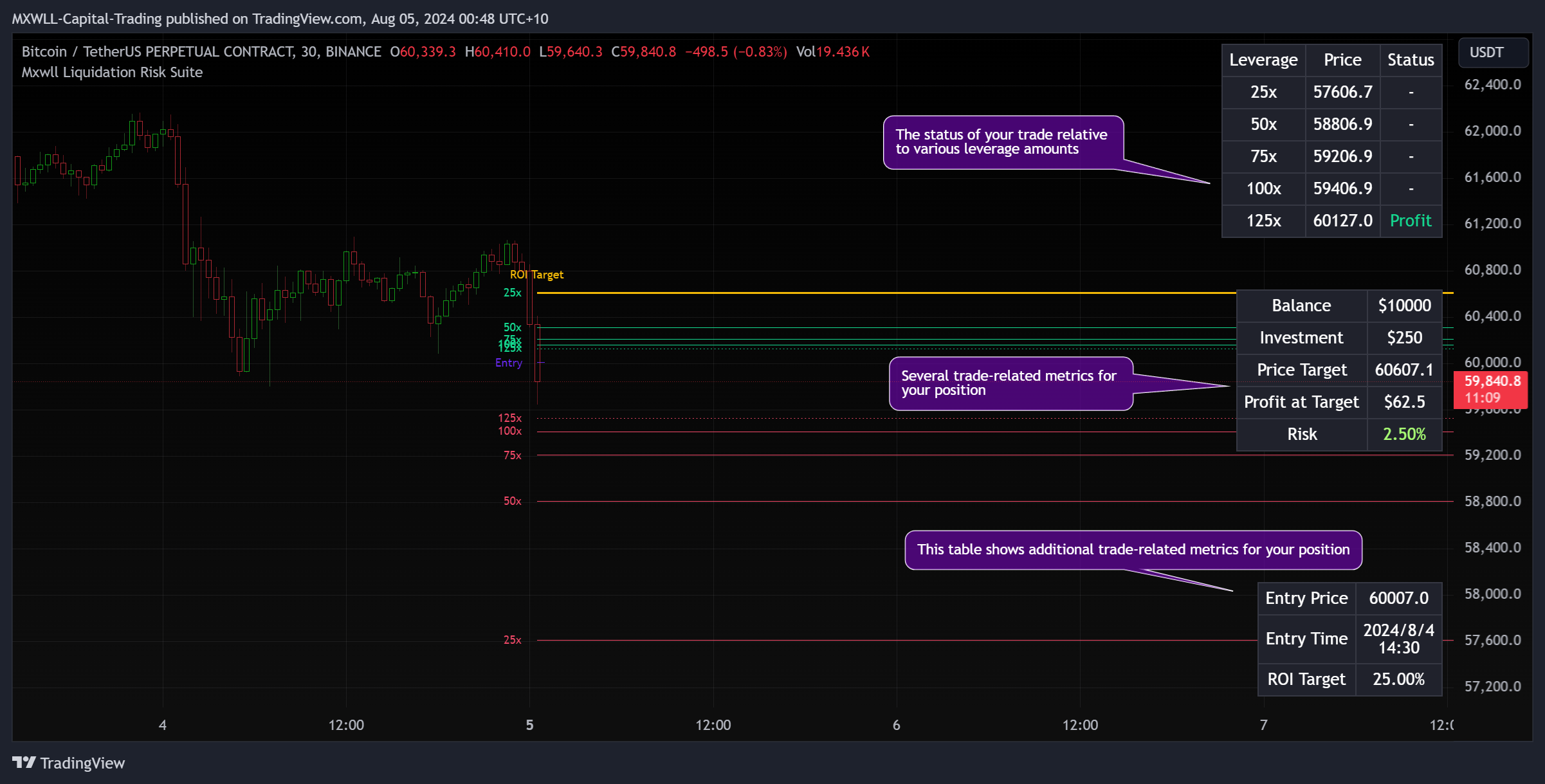Click the time axis label 4
1545x784 pixels.
click(x=163, y=725)
